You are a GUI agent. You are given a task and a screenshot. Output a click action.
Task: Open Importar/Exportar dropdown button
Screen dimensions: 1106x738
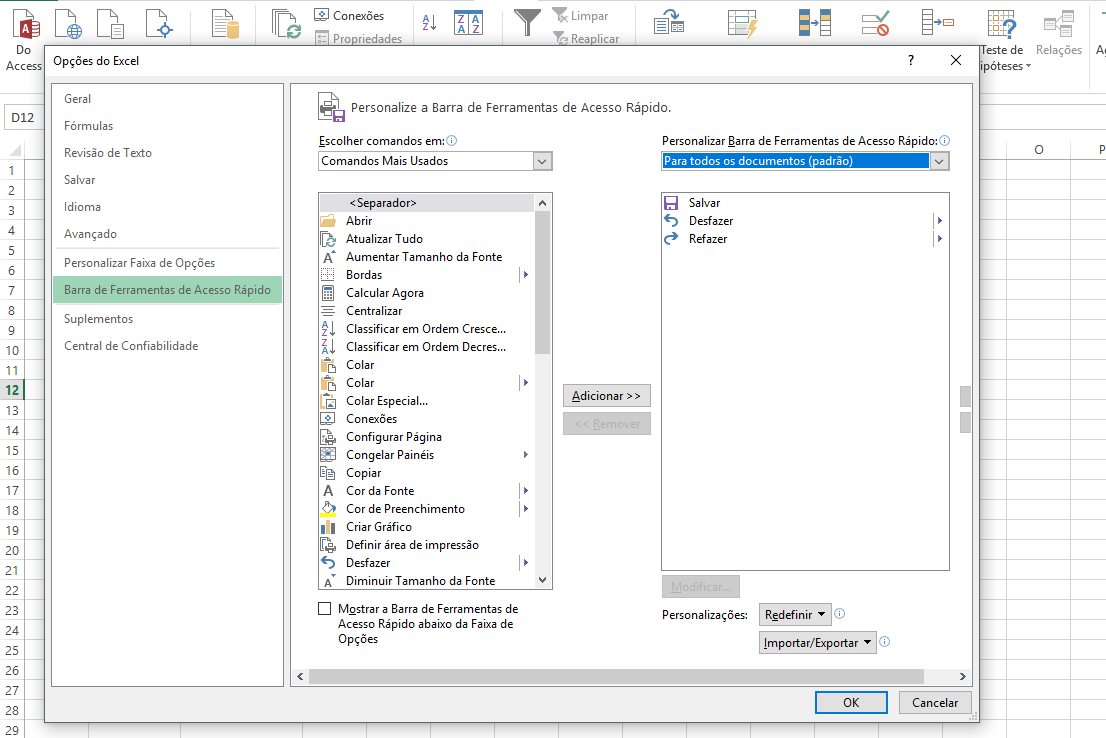tap(818, 643)
